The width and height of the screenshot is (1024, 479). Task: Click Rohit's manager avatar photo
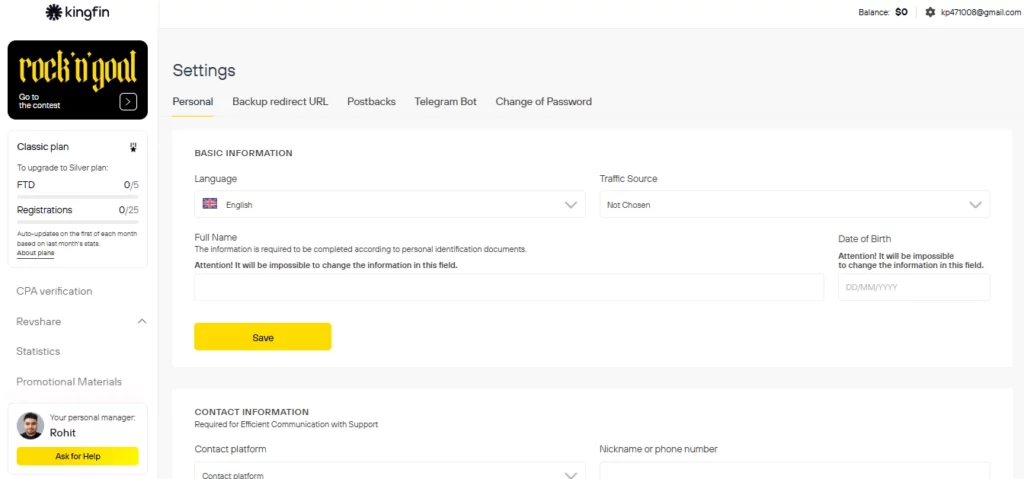coord(30,425)
